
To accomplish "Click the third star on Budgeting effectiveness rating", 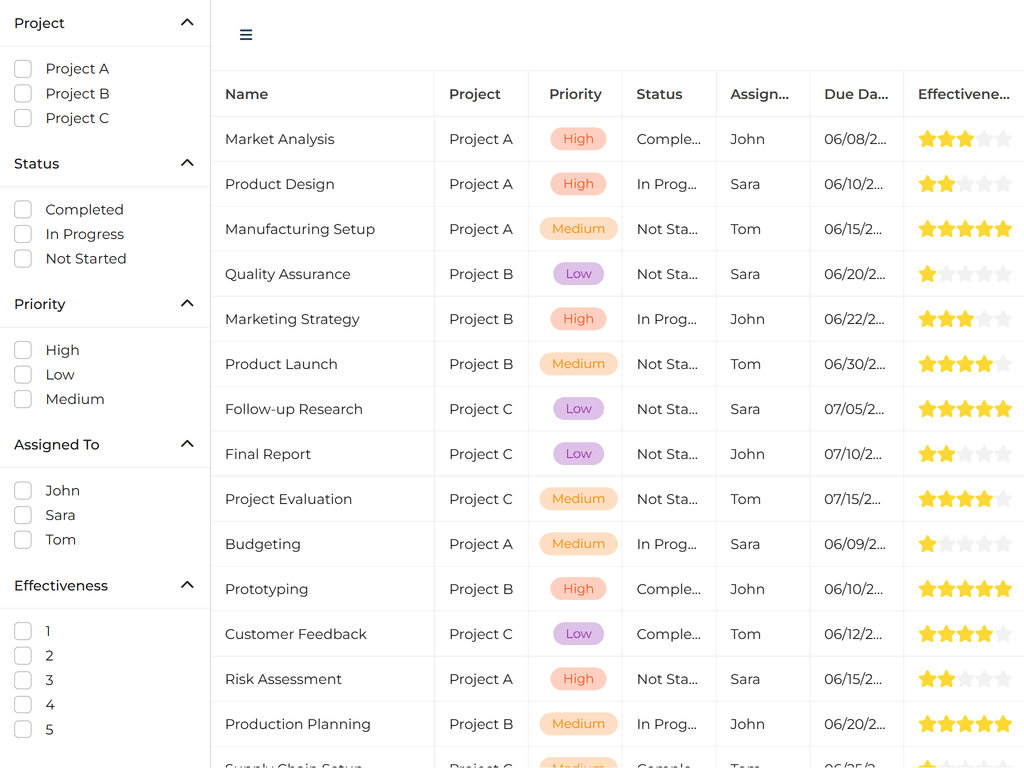I will [x=964, y=544].
